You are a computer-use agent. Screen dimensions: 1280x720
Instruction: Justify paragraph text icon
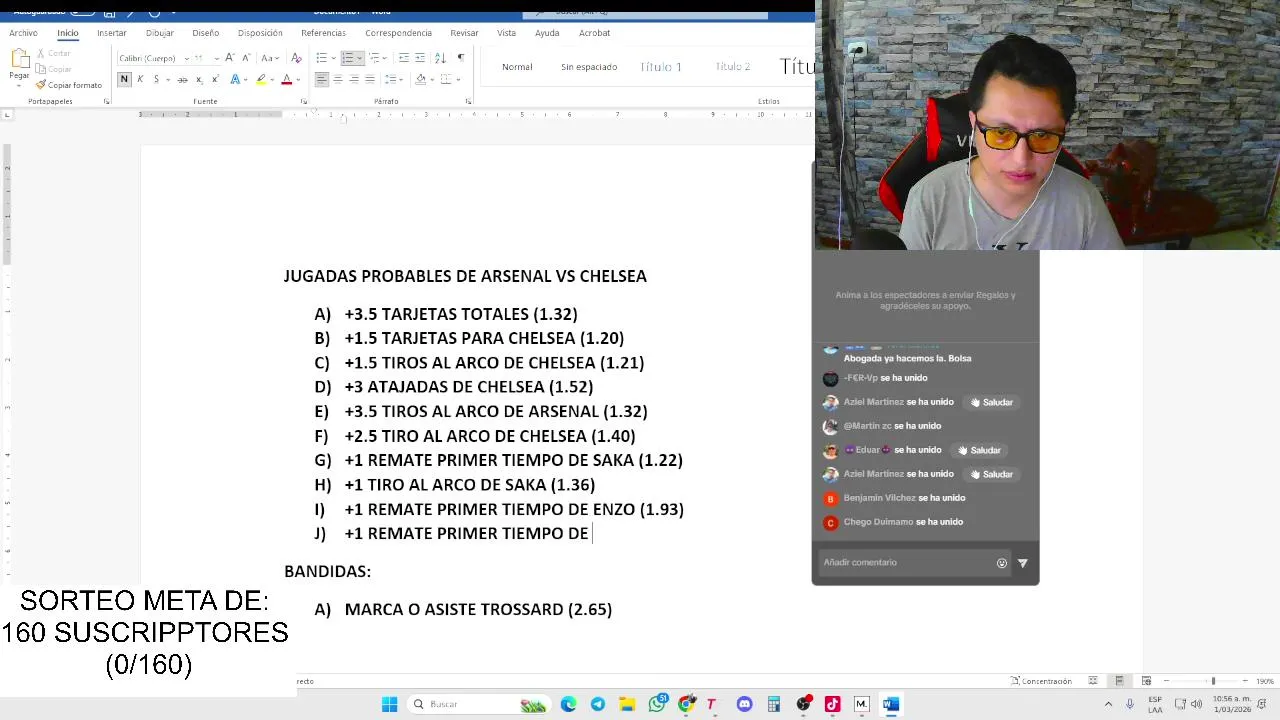click(370, 79)
